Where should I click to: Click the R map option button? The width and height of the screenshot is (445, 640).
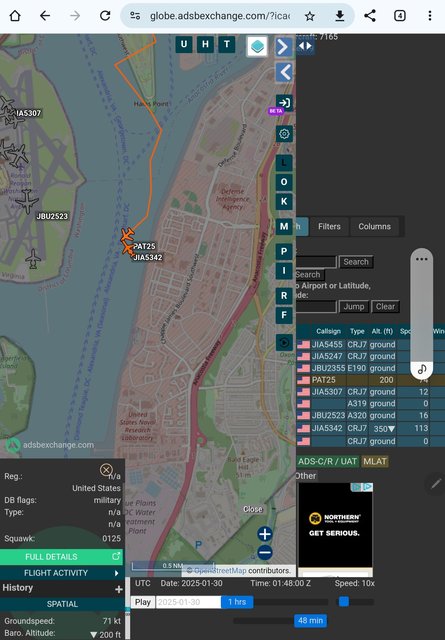pyautogui.click(x=284, y=296)
